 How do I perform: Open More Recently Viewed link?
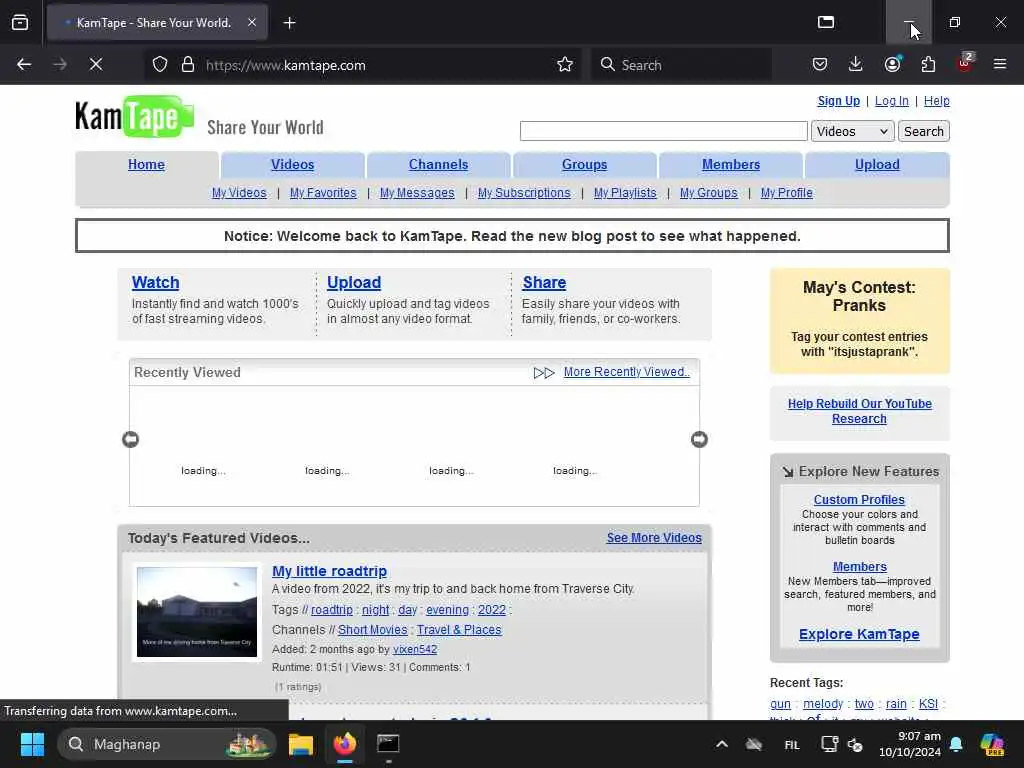point(626,372)
